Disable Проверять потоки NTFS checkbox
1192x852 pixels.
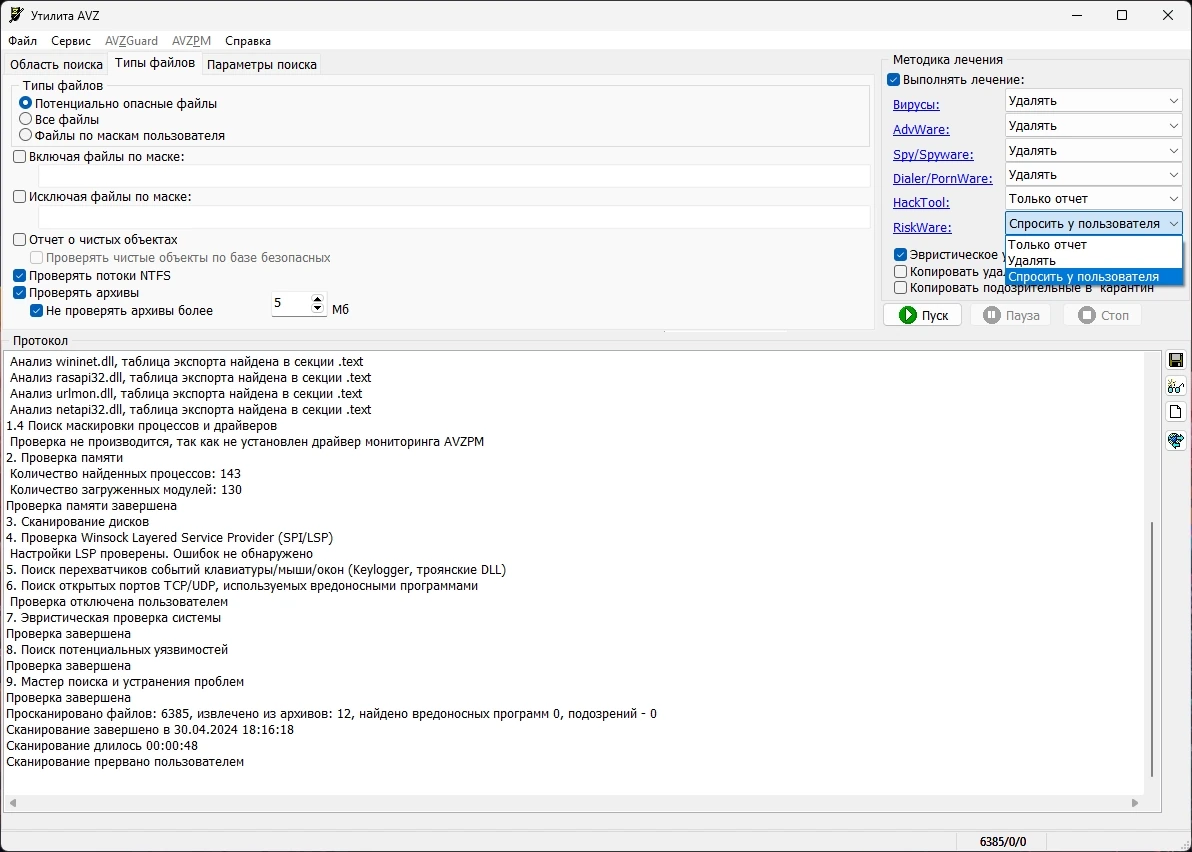coord(20,275)
